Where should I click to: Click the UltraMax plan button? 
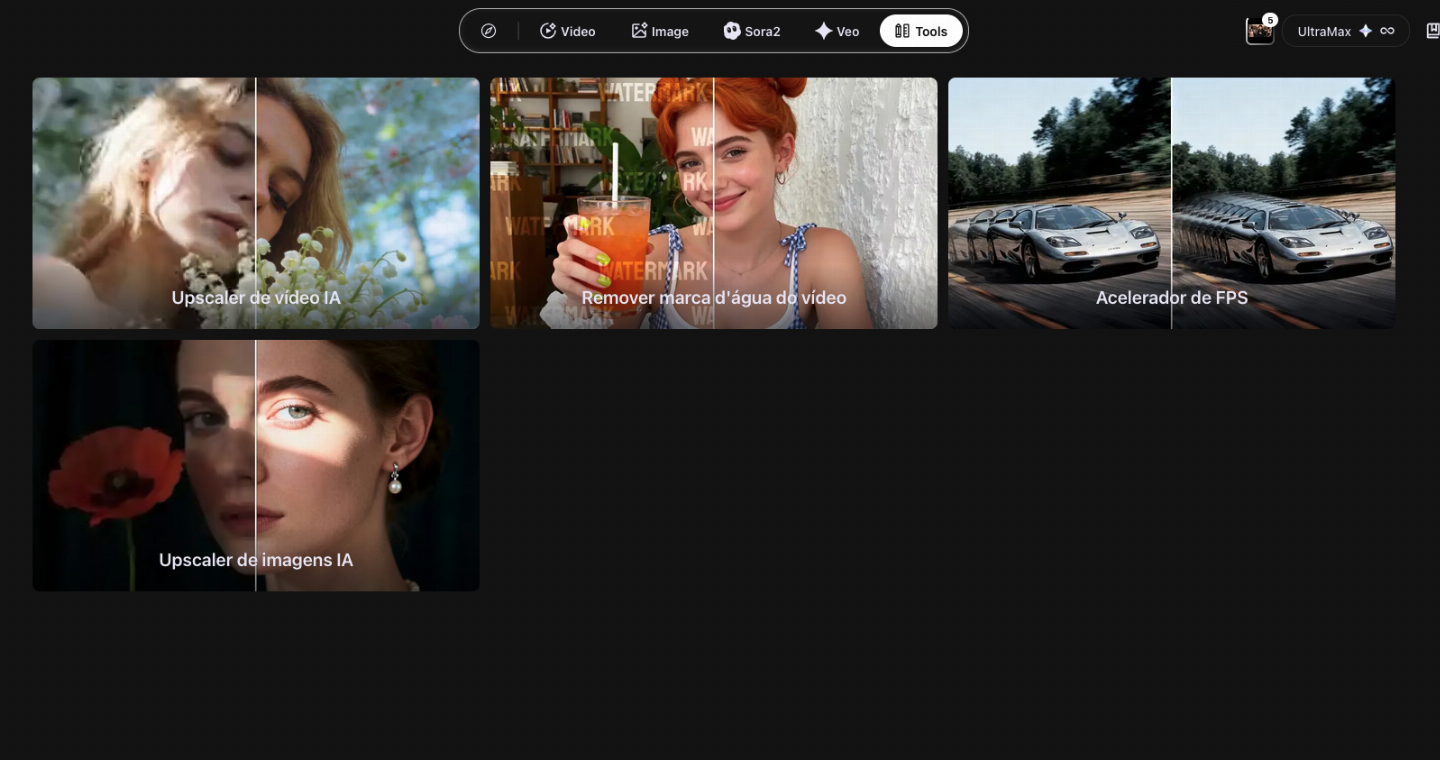point(1346,31)
